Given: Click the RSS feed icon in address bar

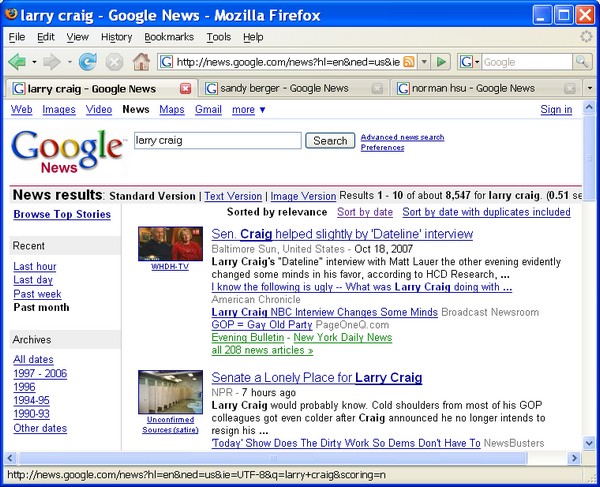Looking at the screenshot, I should coord(409,62).
